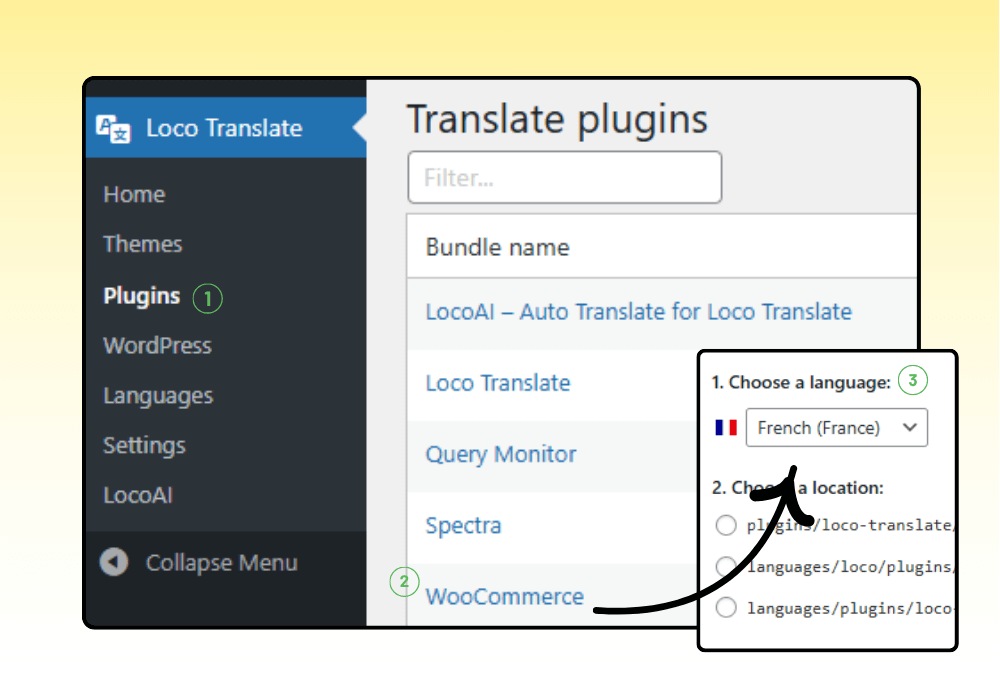Open LocoAI – Auto Translate bundle link
The image size is (1000, 700).
click(638, 312)
